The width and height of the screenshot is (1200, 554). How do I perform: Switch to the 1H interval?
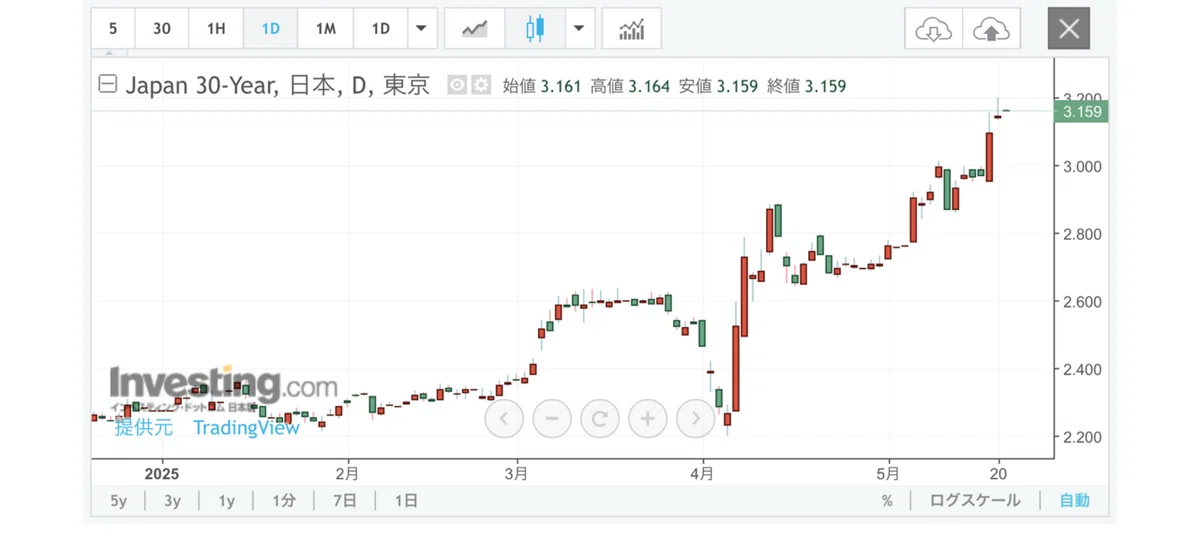click(x=216, y=28)
